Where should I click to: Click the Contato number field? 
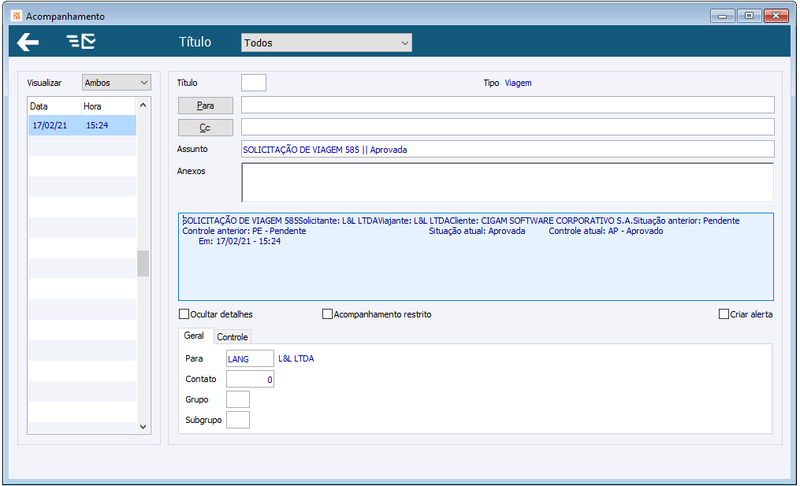pos(250,379)
